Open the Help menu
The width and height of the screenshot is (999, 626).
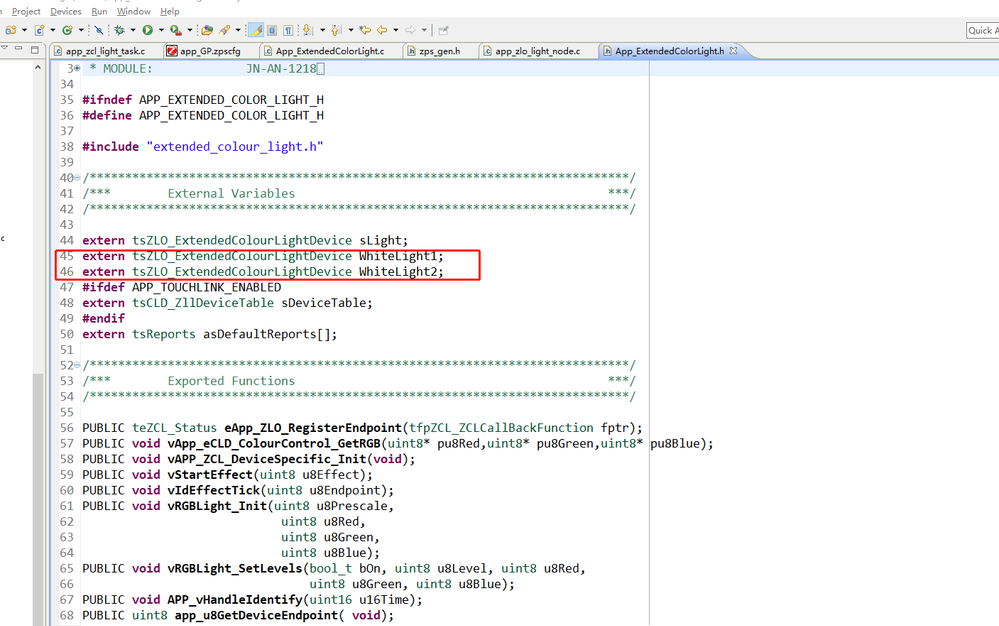tap(169, 11)
